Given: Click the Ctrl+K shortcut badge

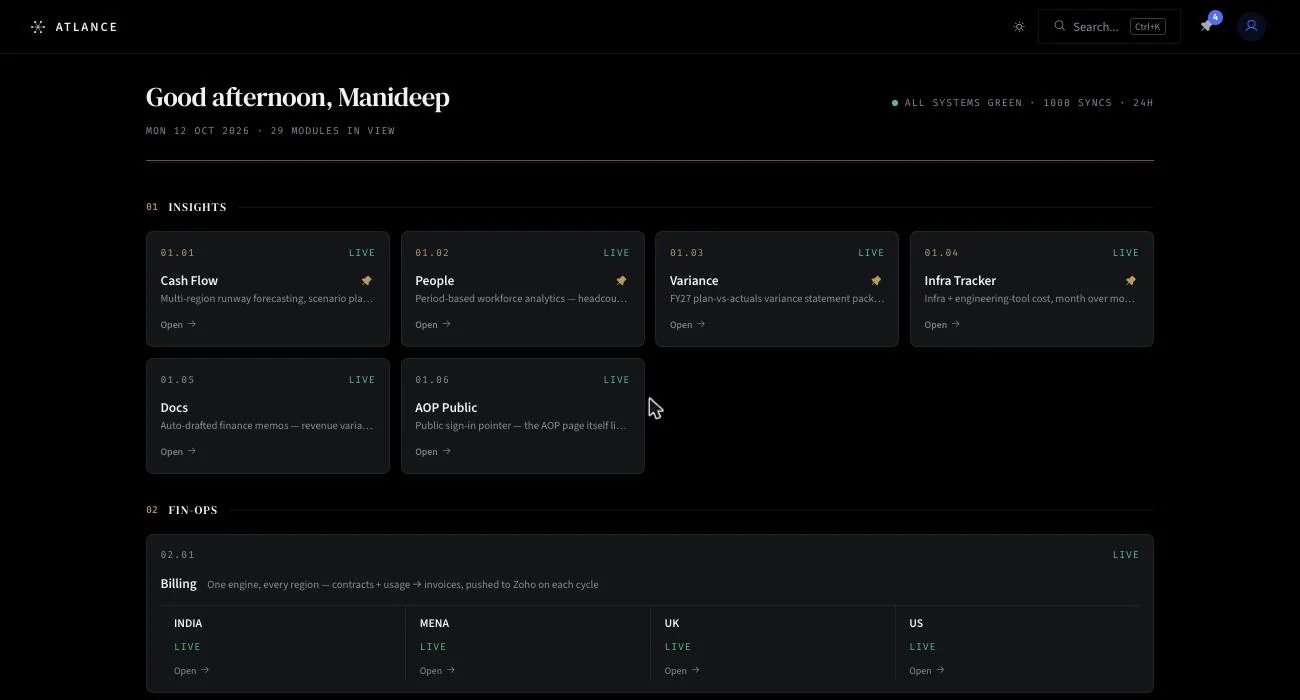Looking at the screenshot, I should (x=1147, y=27).
